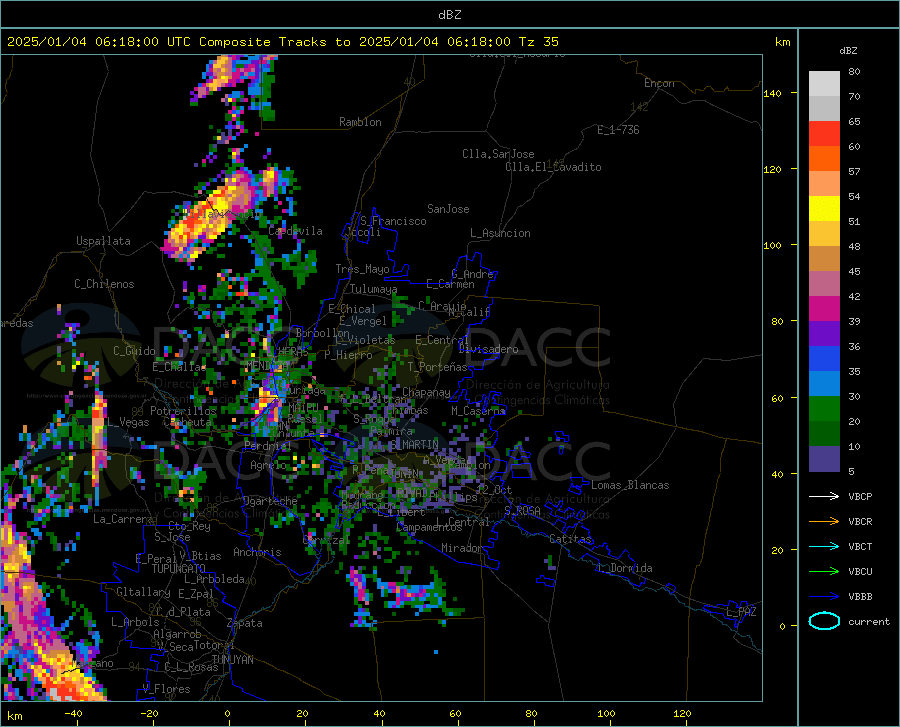Image resolution: width=900 pixels, height=727 pixels.
Task: Click the magenta 39 dBZ color swatch
Action: coord(824,309)
